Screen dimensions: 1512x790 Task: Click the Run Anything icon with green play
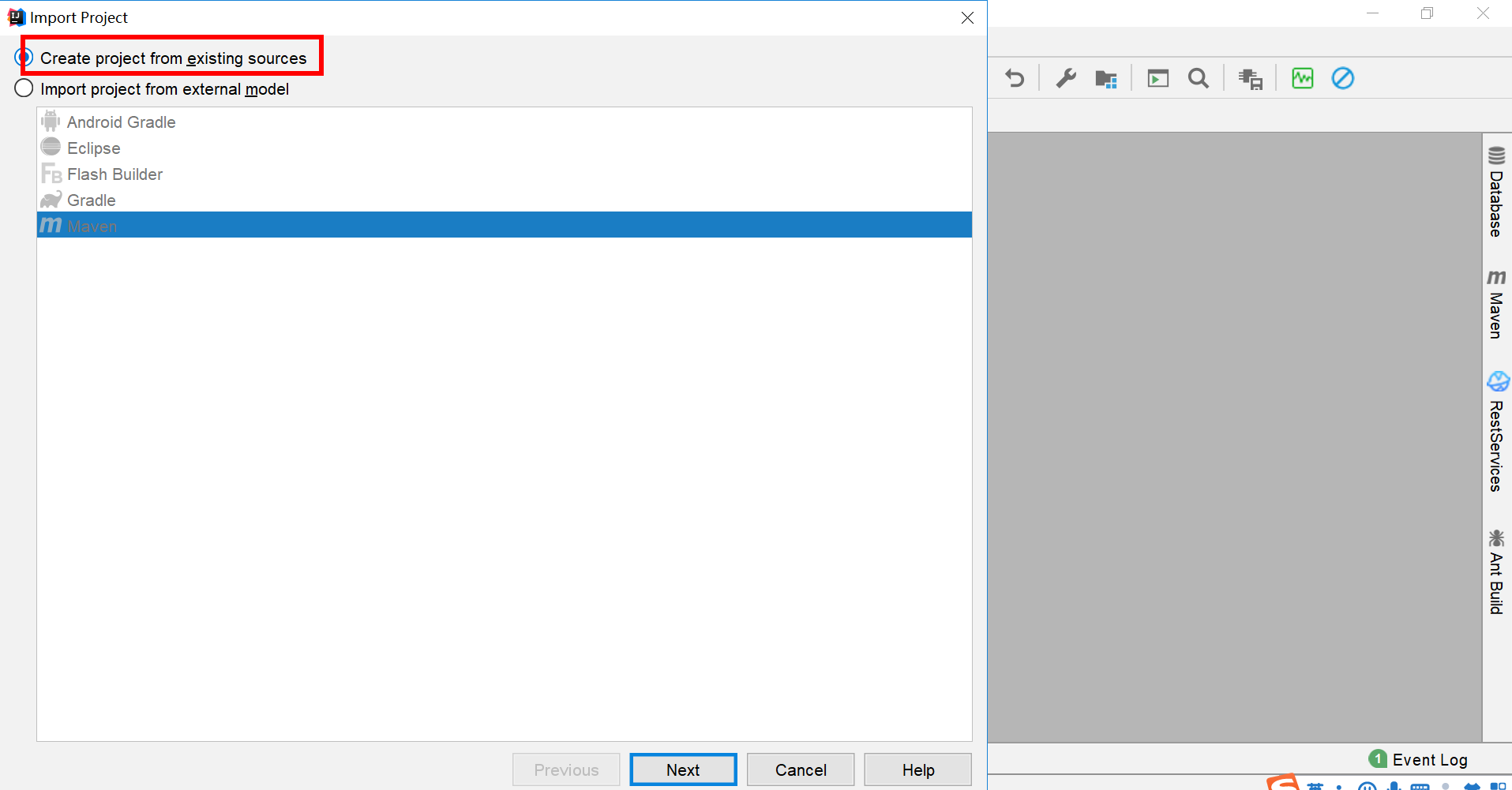1158,78
